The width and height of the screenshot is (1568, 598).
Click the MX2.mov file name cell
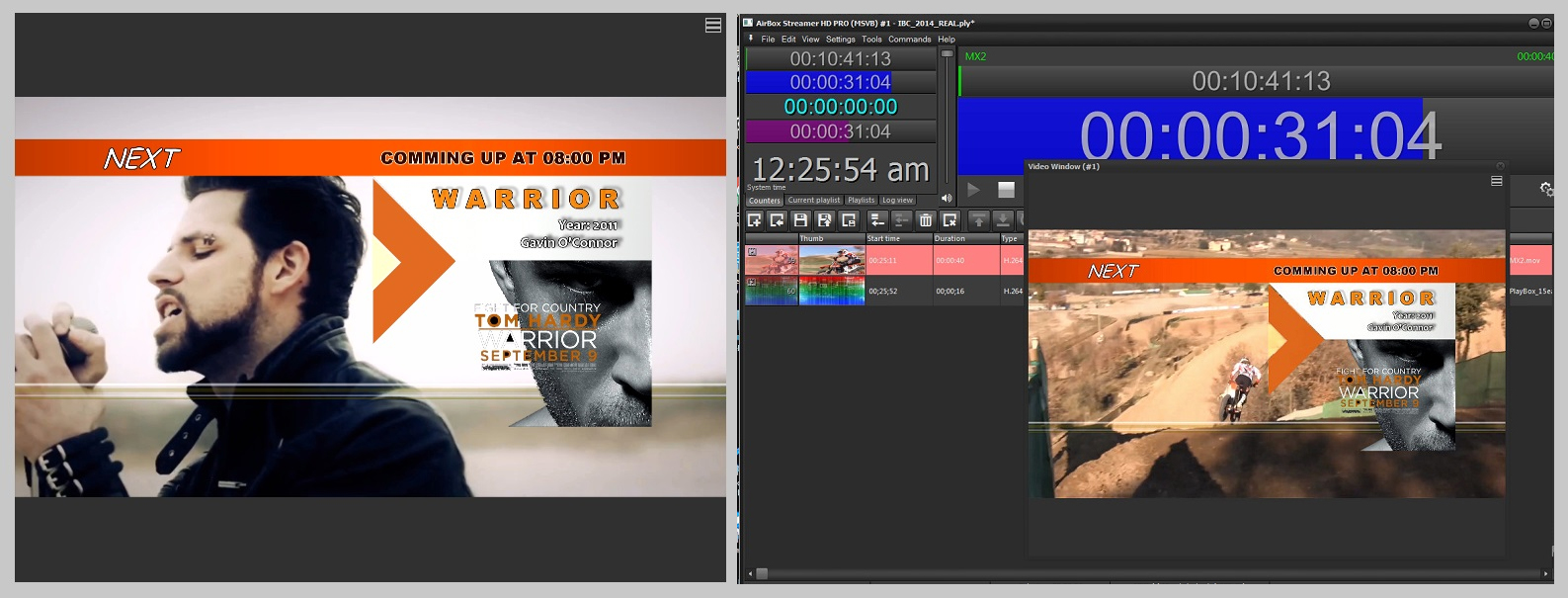[x=1530, y=261]
